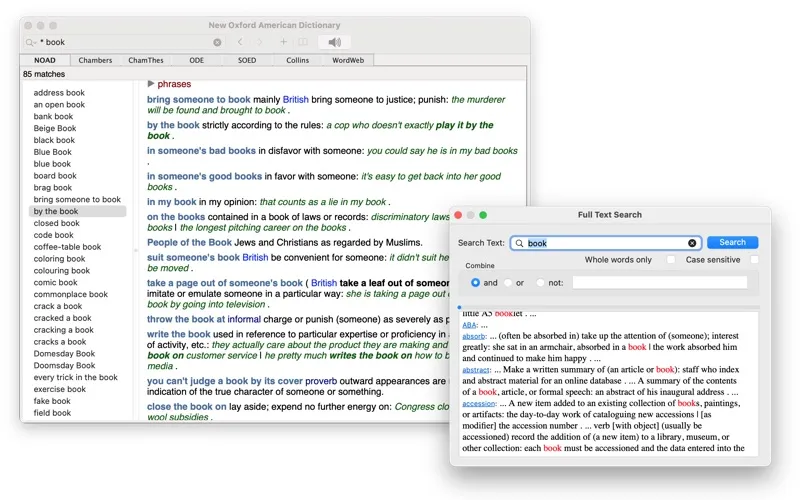800x500 pixels.
Task: Click the blue 'British' label after 'mainly'
Action: (x=295, y=99)
